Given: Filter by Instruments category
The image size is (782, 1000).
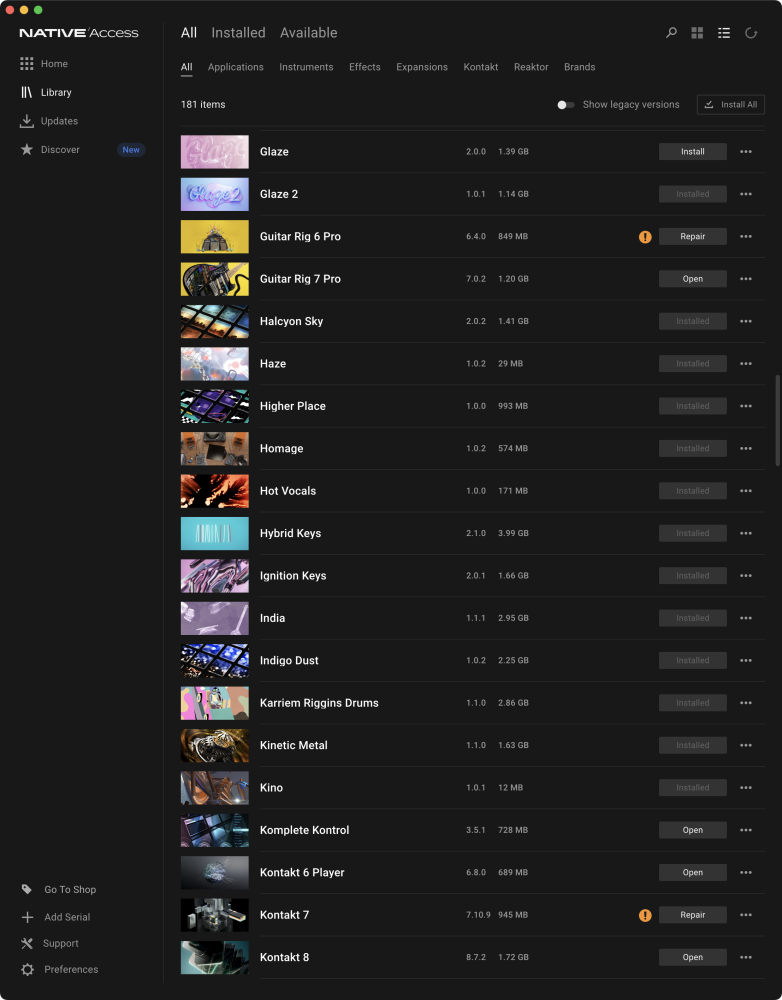Looking at the screenshot, I should (306, 67).
